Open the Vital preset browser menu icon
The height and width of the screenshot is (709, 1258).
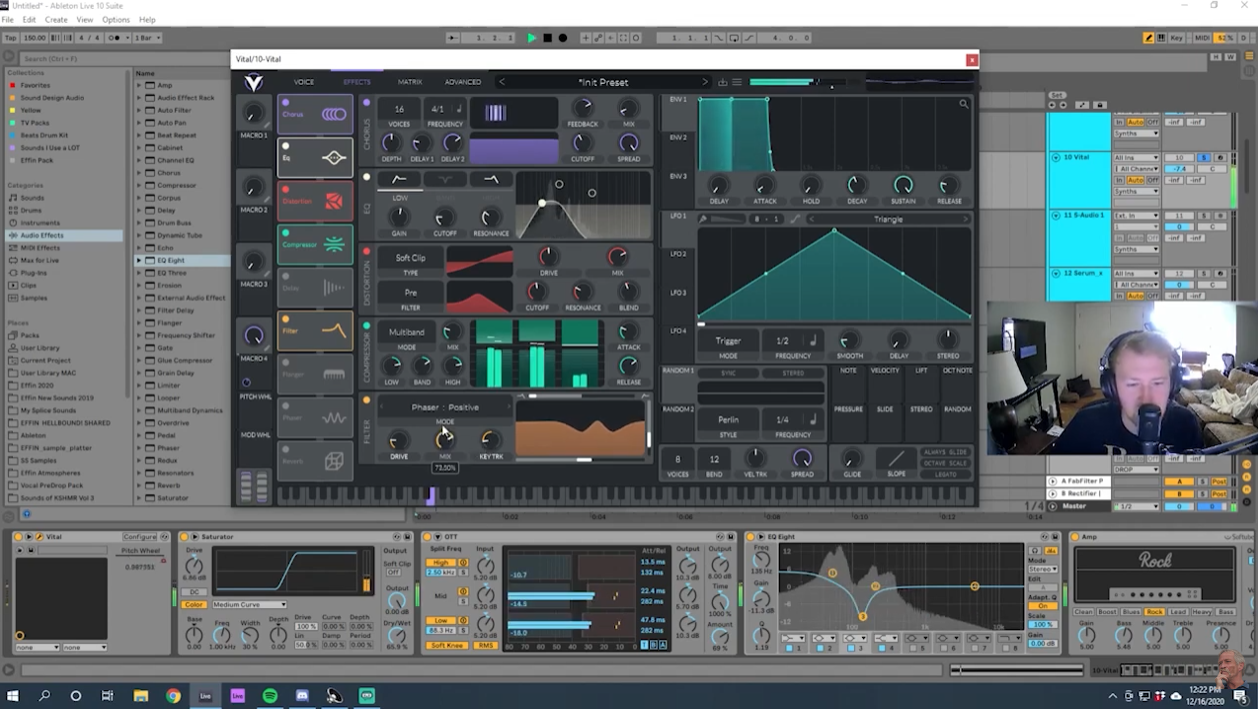point(737,82)
